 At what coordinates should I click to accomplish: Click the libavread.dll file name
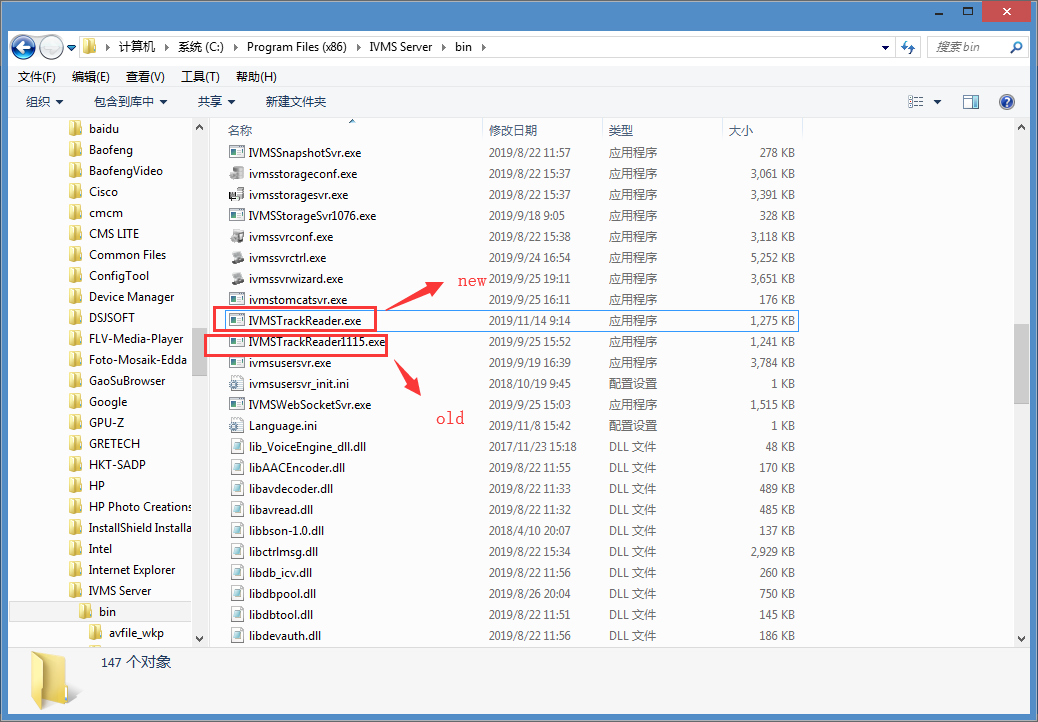click(x=281, y=510)
